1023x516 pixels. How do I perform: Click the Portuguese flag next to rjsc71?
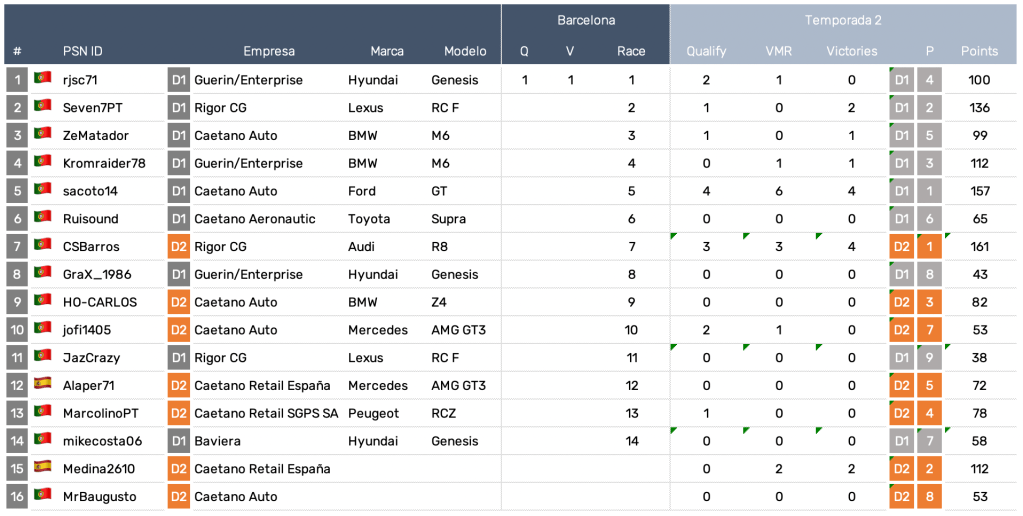pyautogui.click(x=43, y=79)
